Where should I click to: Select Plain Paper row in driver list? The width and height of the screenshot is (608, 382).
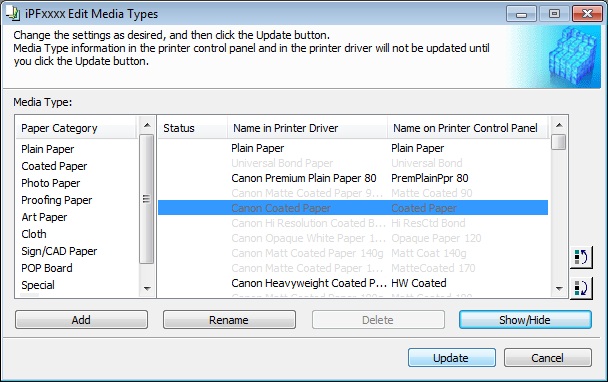coord(353,148)
